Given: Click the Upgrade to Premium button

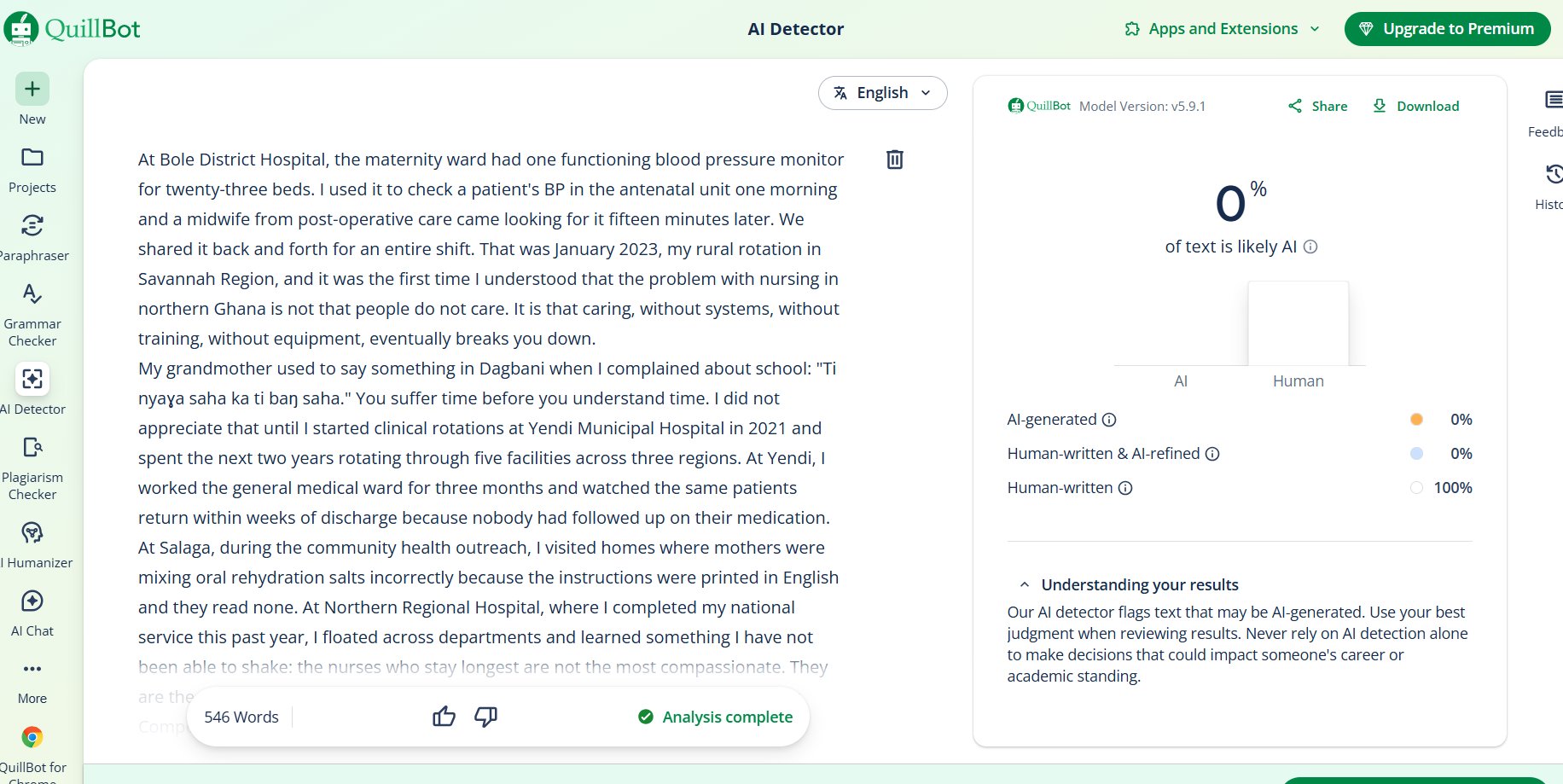Looking at the screenshot, I should tap(1447, 29).
